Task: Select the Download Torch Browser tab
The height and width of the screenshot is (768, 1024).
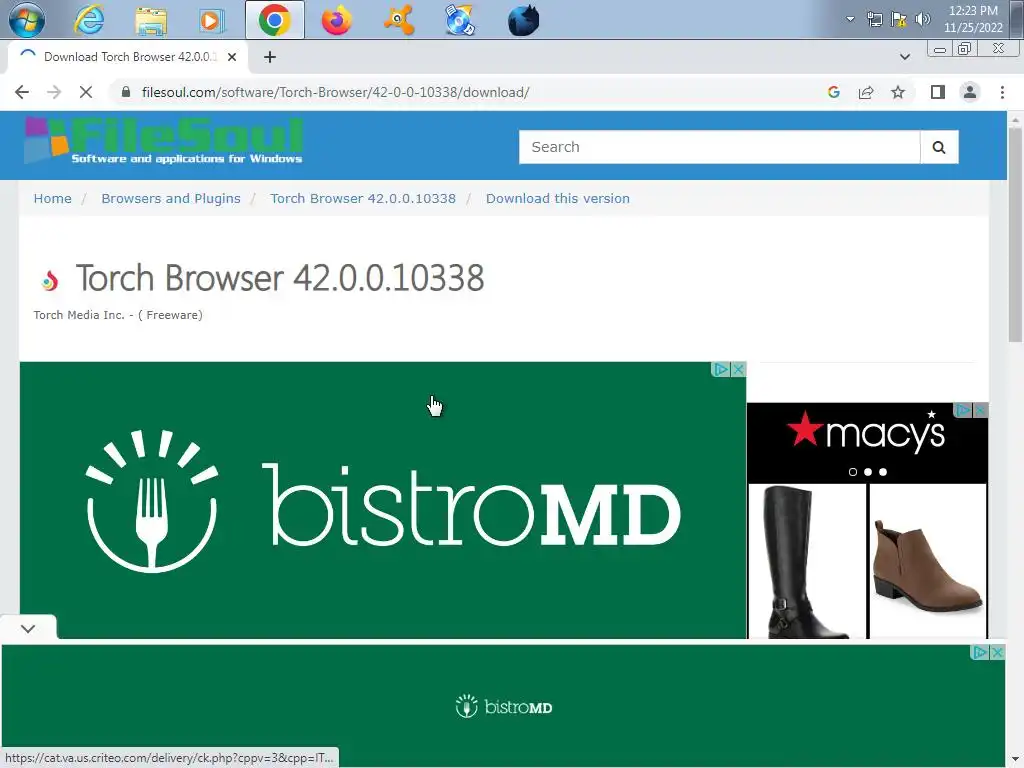Action: tap(127, 57)
